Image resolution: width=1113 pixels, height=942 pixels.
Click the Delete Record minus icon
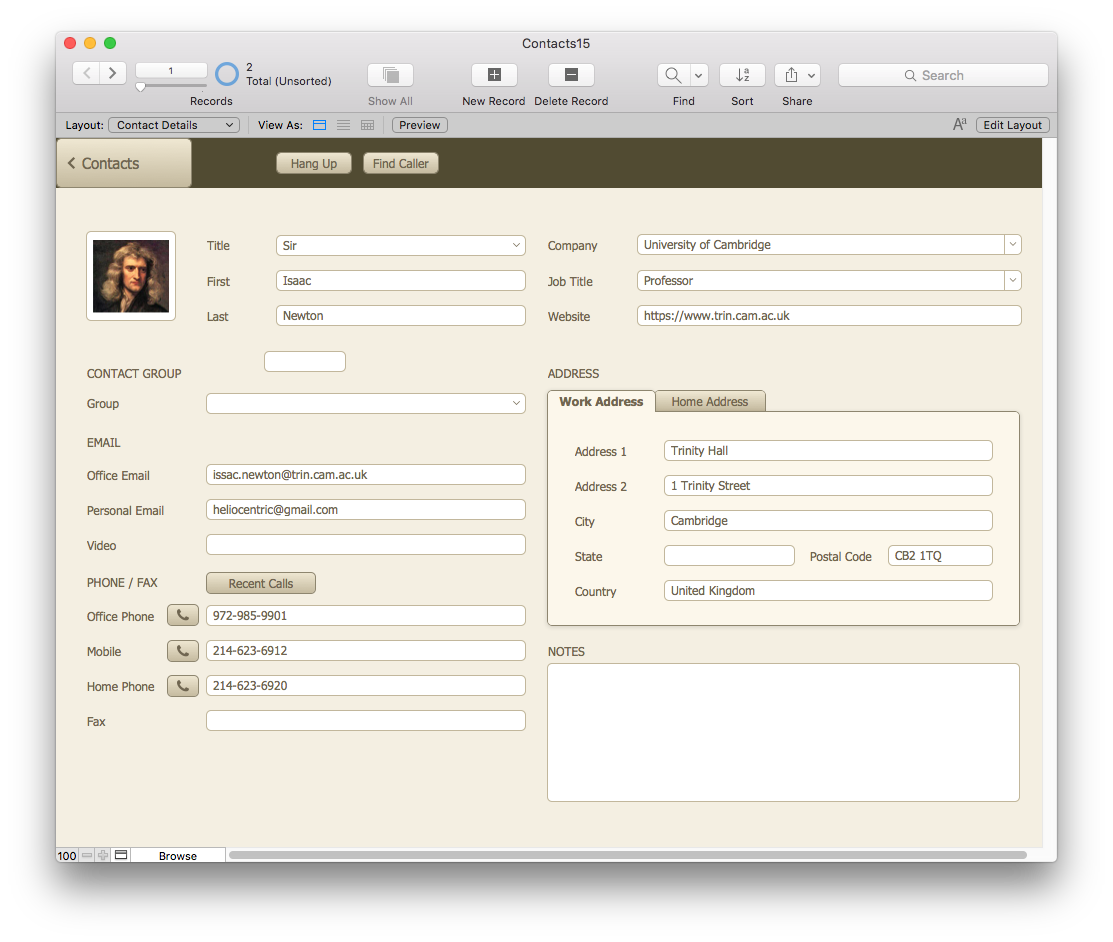click(x=571, y=75)
